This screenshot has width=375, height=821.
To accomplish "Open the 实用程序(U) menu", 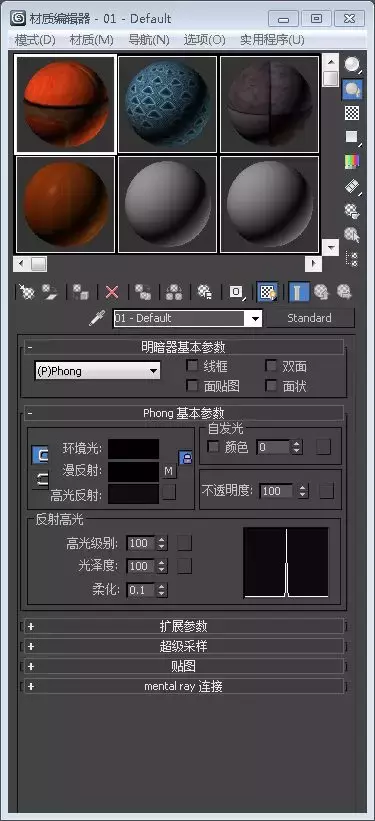I will 272,40.
